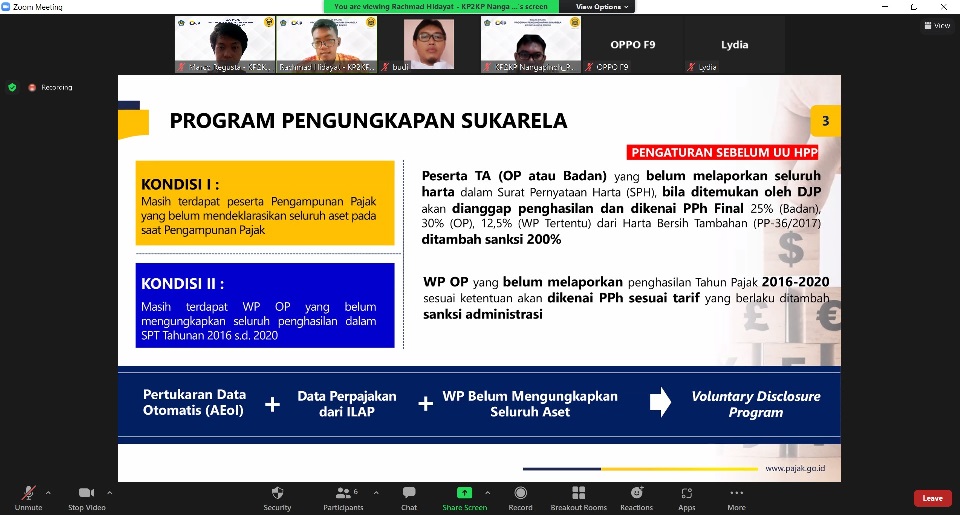
Task: Open the Apps icon
Action: (687, 493)
